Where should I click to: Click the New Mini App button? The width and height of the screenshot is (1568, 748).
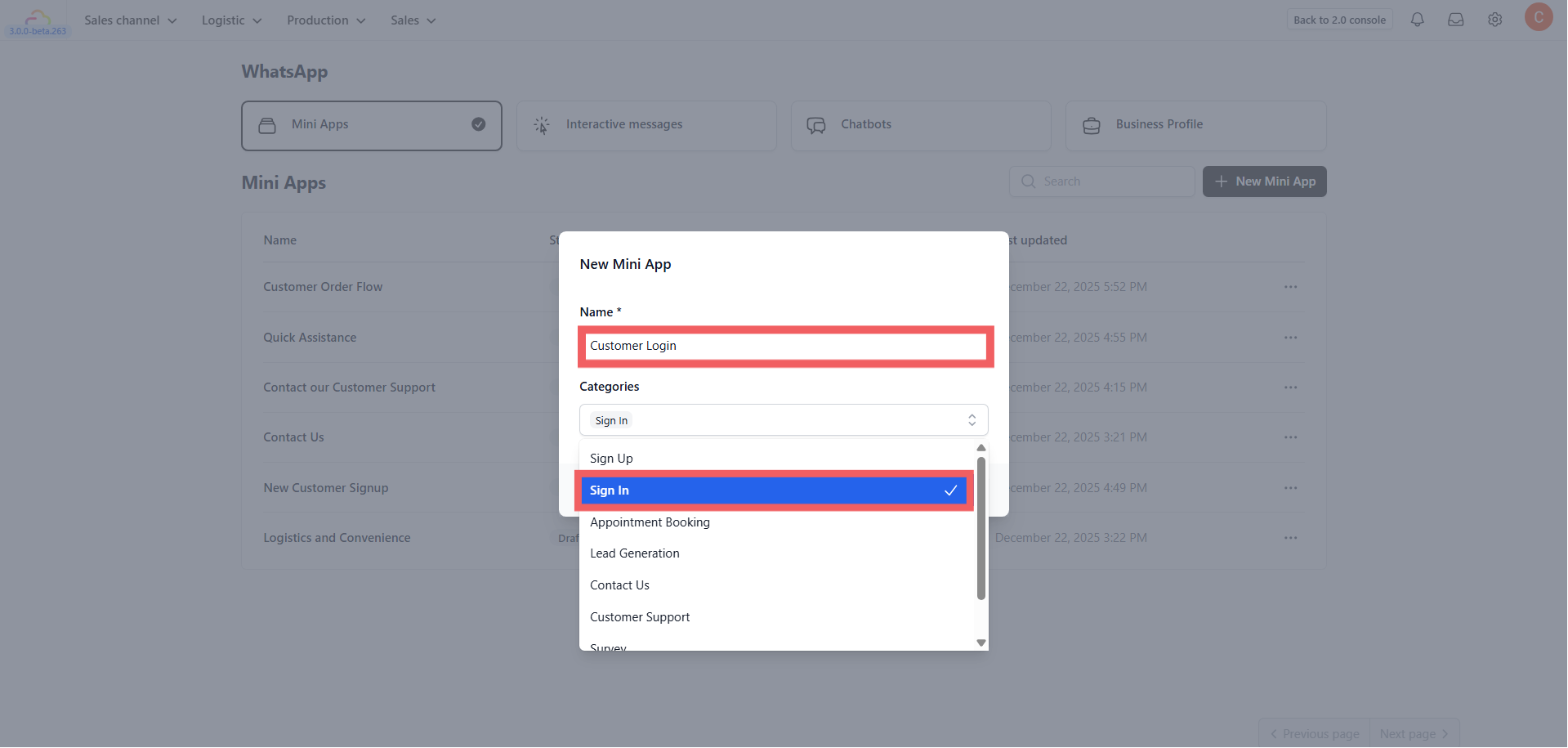tap(1264, 181)
